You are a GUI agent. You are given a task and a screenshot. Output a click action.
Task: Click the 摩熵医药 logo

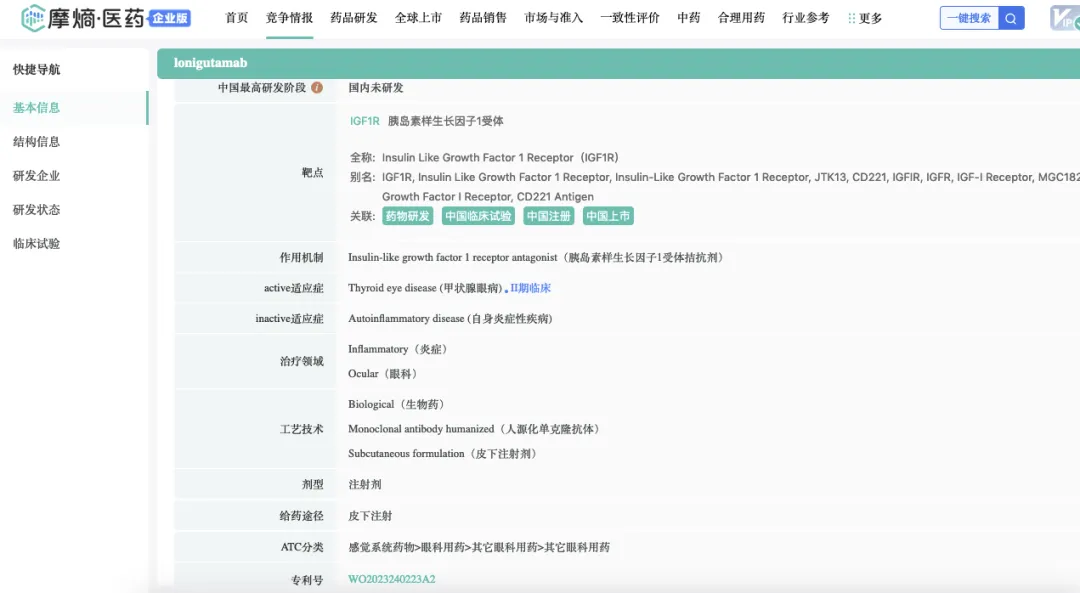(x=105, y=18)
